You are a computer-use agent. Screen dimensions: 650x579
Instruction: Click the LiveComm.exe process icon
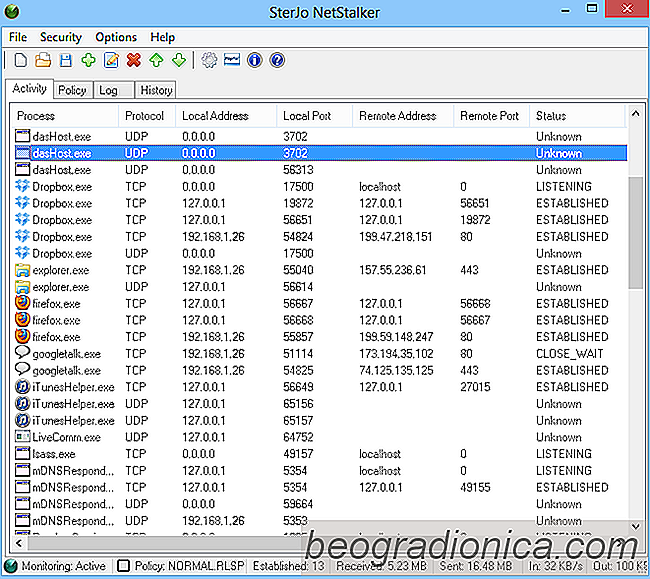point(22,436)
